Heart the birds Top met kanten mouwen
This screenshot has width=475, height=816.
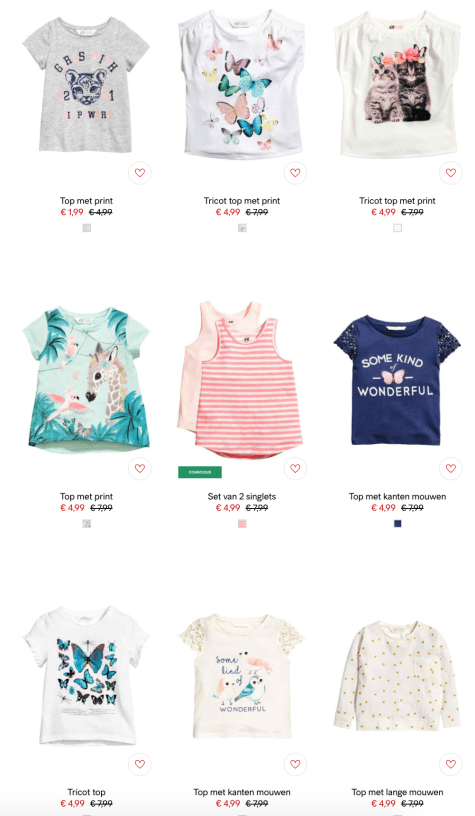[295, 764]
